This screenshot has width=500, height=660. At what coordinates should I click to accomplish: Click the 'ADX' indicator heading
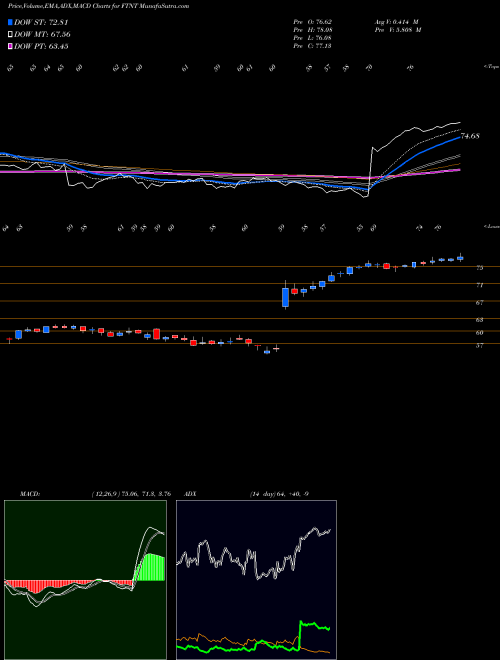pyautogui.click(x=190, y=494)
